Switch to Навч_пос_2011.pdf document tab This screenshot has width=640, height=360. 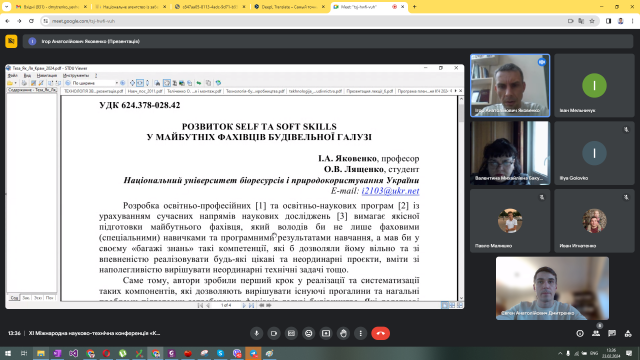point(145,91)
